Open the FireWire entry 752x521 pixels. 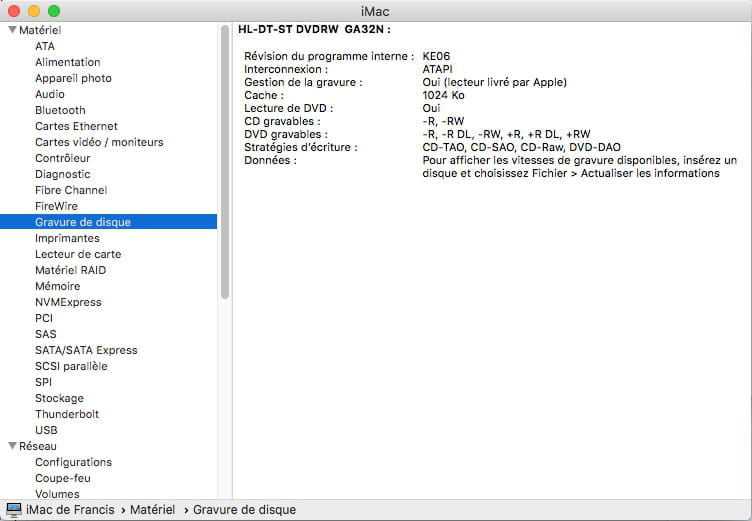point(57,206)
